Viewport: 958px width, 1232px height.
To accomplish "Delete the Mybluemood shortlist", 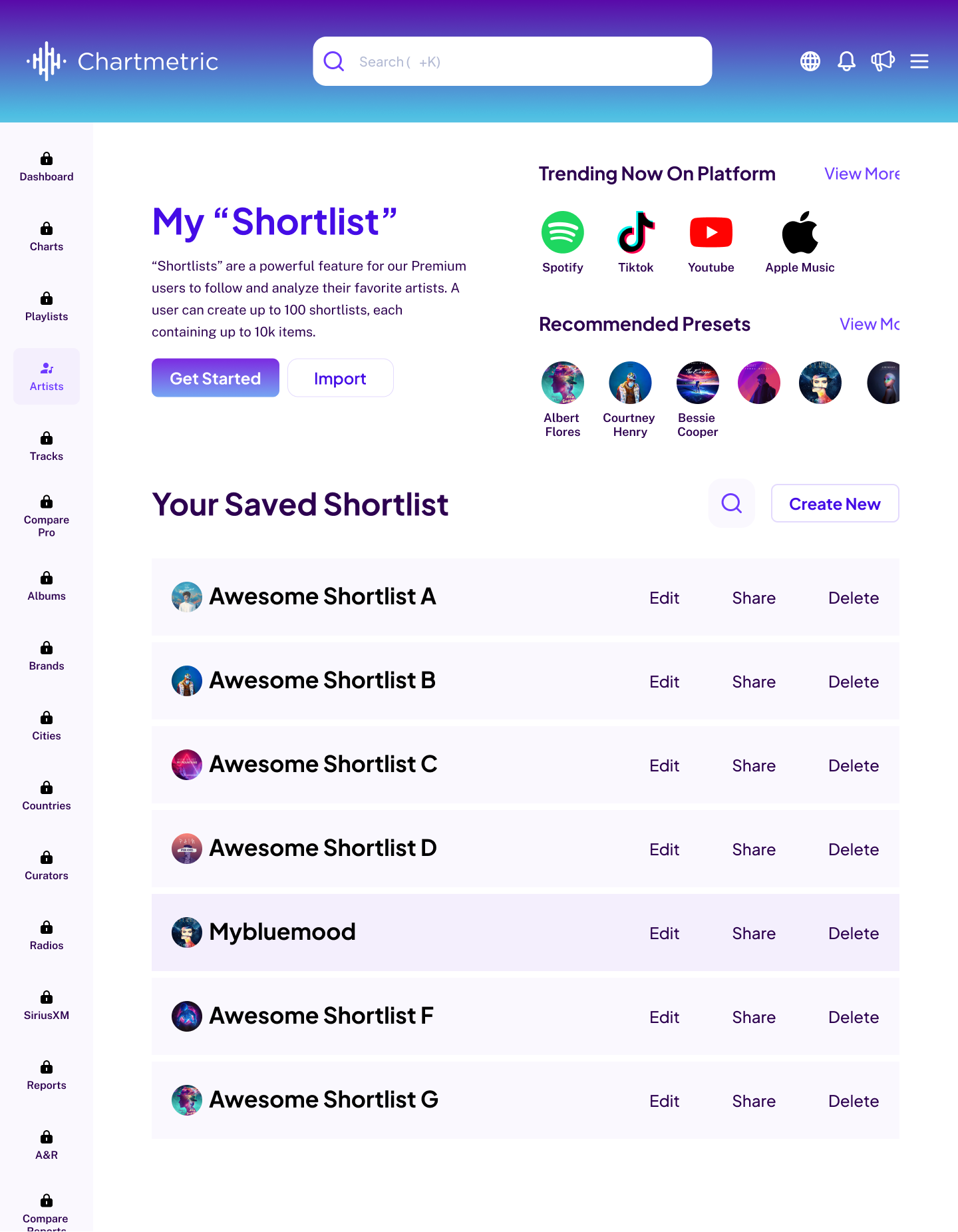I will point(854,933).
